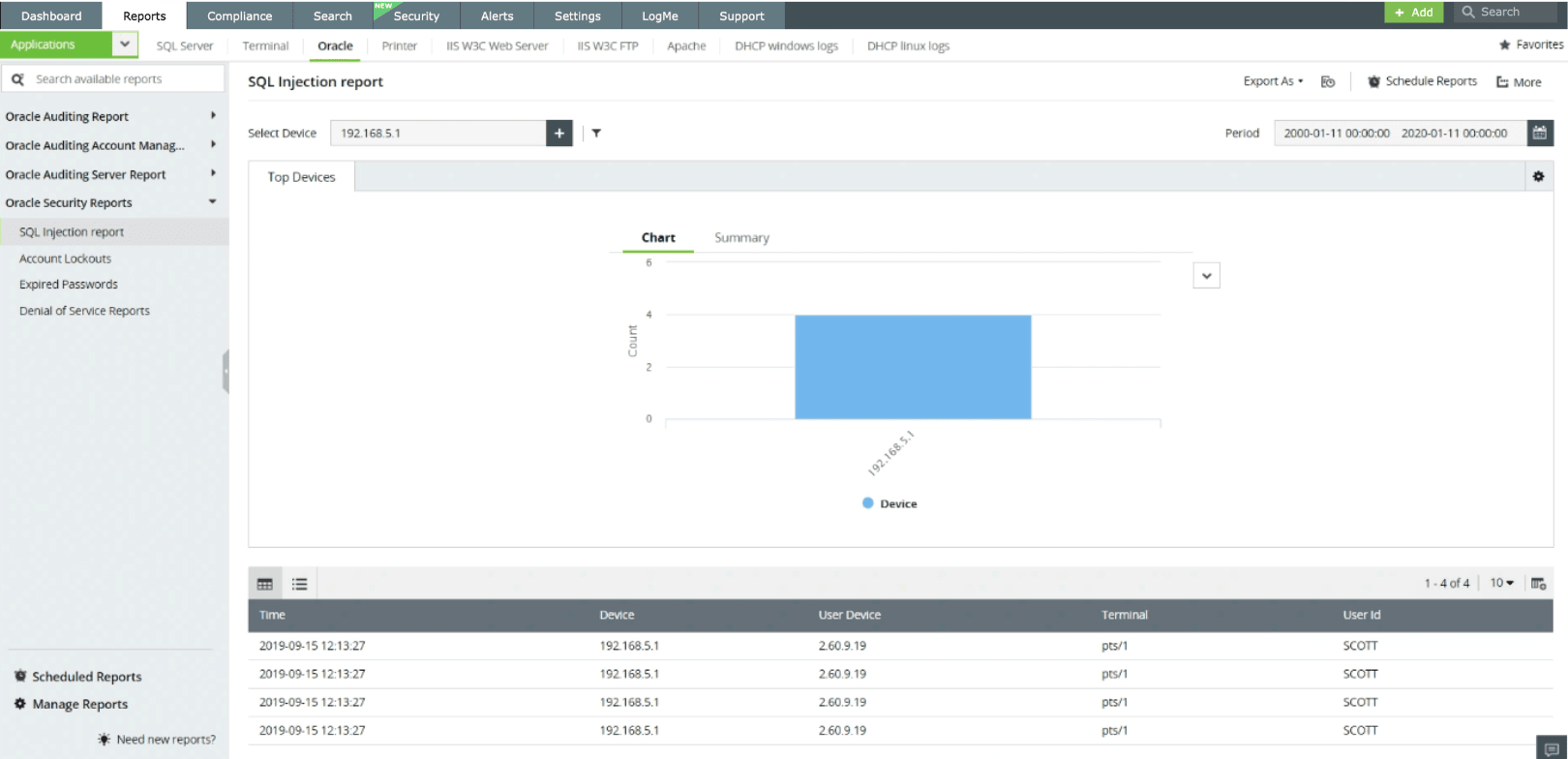Viewport: 1568px width, 759px height.
Task: Open the column chooser icon above table
Action: pyautogui.click(x=1538, y=583)
